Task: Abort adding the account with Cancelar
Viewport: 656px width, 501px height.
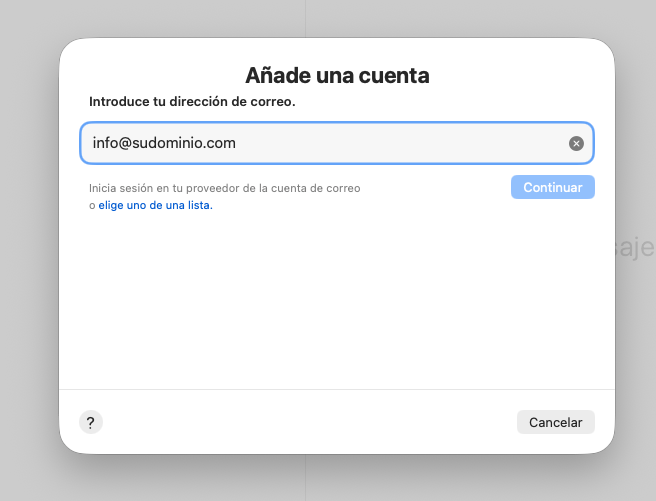Action: [x=555, y=422]
